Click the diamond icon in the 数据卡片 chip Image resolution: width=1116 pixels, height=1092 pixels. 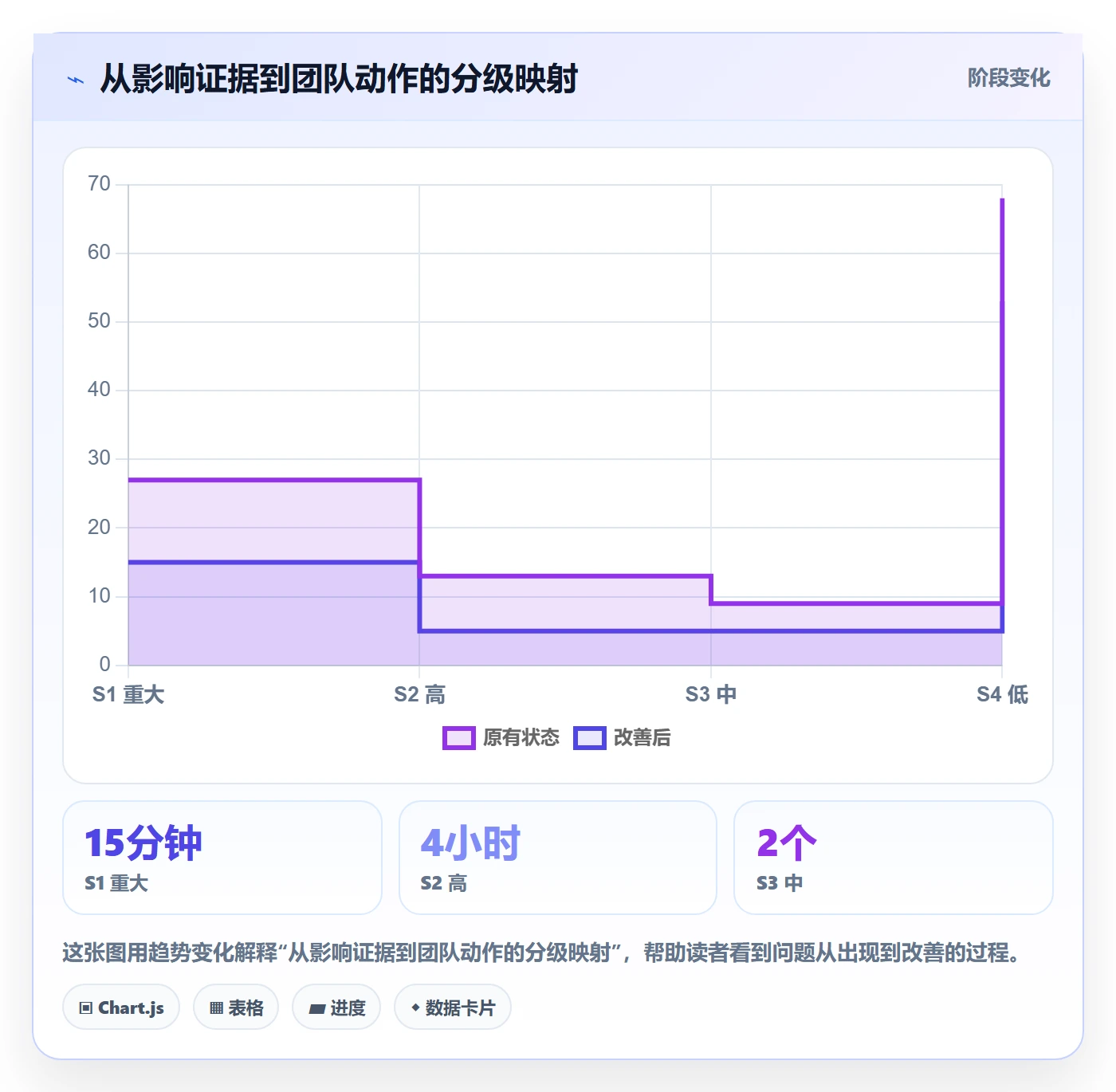tap(415, 1008)
